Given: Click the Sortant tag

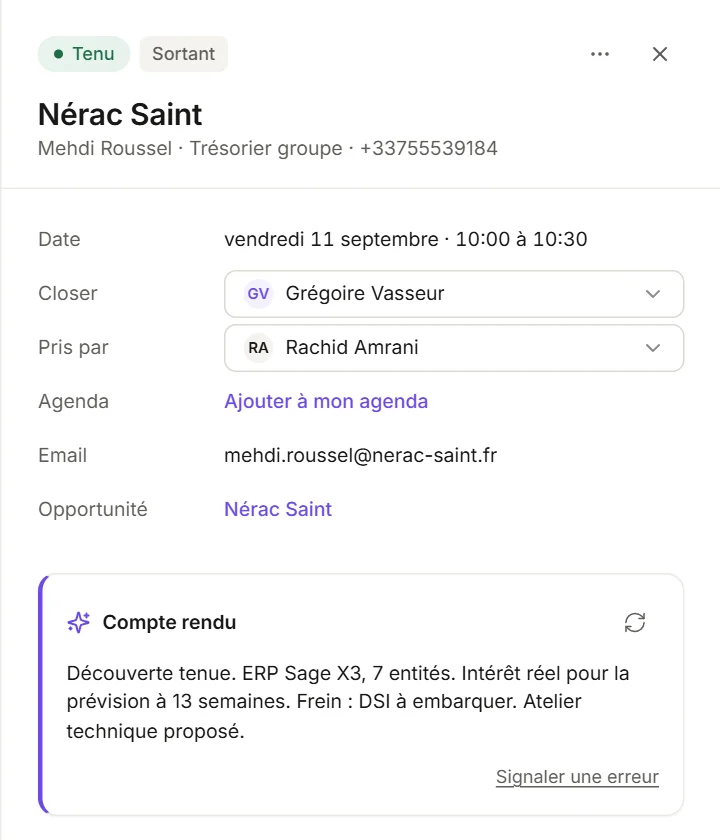Looking at the screenshot, I should point(184,54).
